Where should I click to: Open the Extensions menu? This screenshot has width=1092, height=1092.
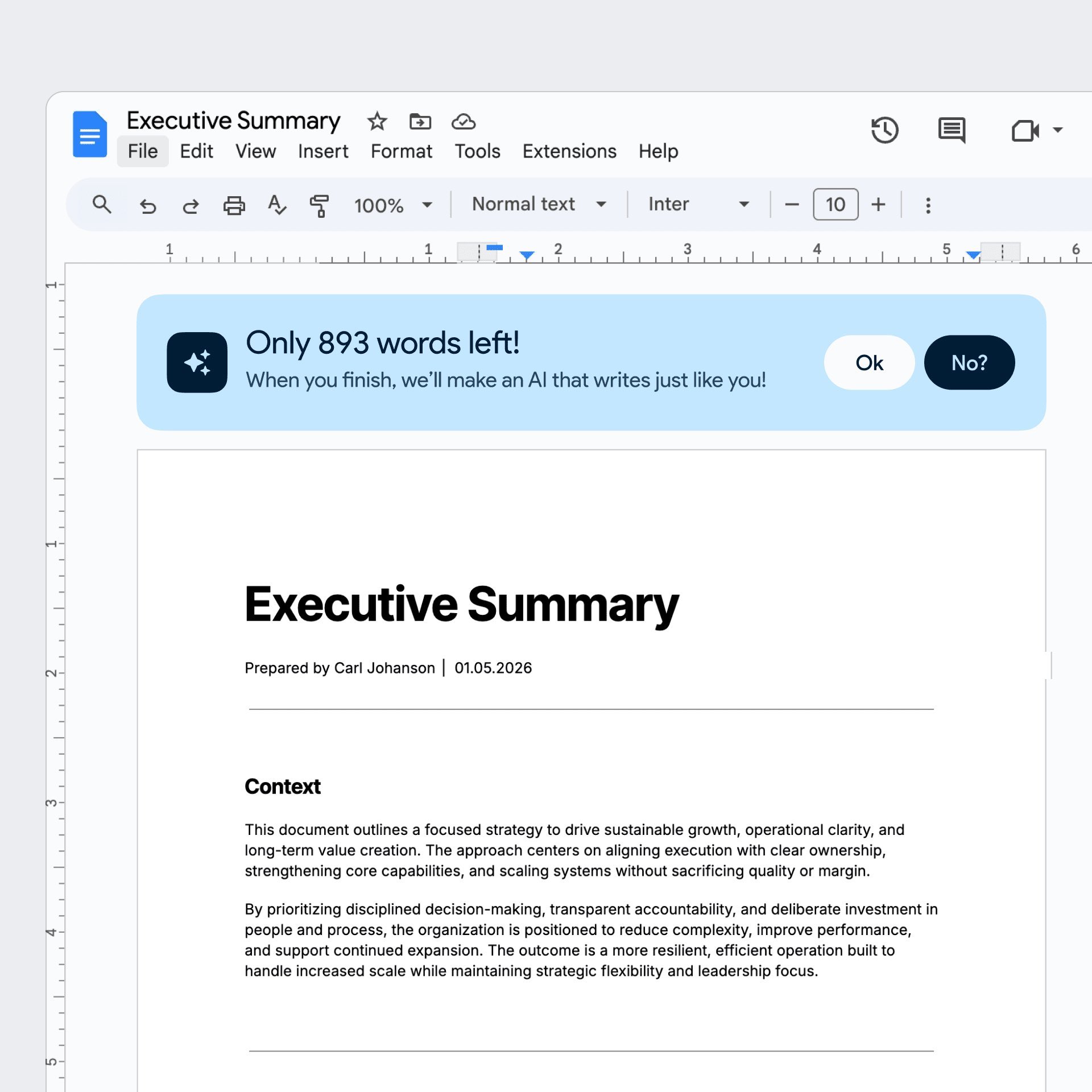coord(569,151)
